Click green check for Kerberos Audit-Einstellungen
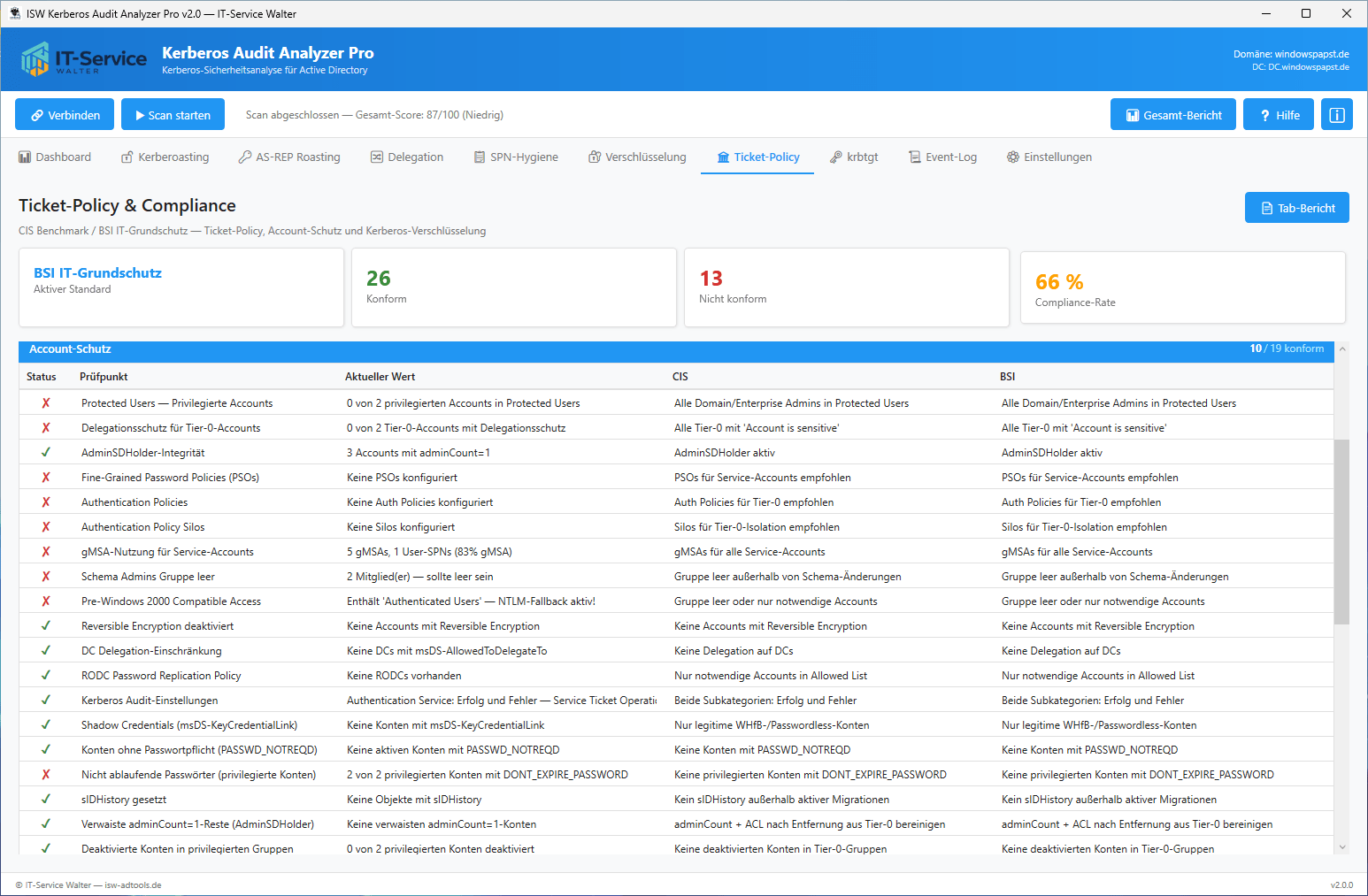The height and width of the screenshot is (896, 1368). point(46,701)
